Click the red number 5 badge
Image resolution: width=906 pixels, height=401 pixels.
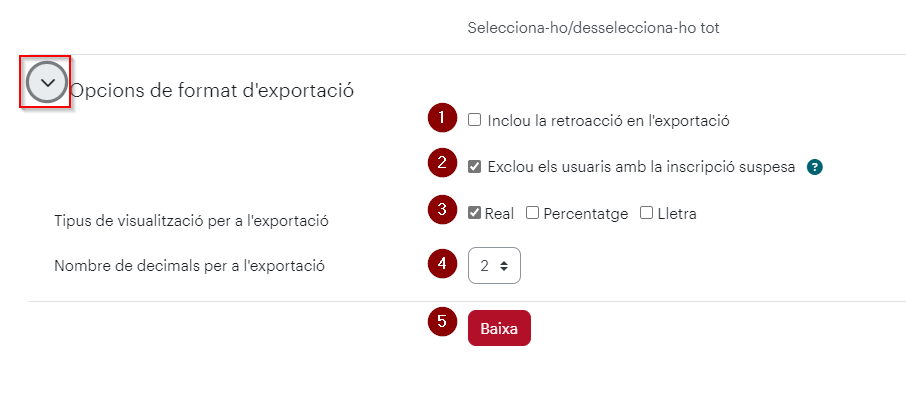[442, 321]
